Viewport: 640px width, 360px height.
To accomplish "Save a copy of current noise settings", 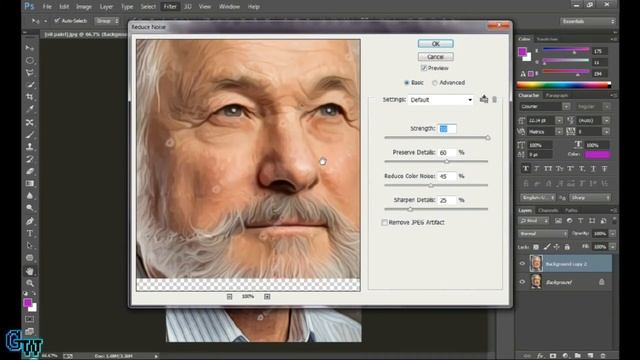I will [484, 99].
